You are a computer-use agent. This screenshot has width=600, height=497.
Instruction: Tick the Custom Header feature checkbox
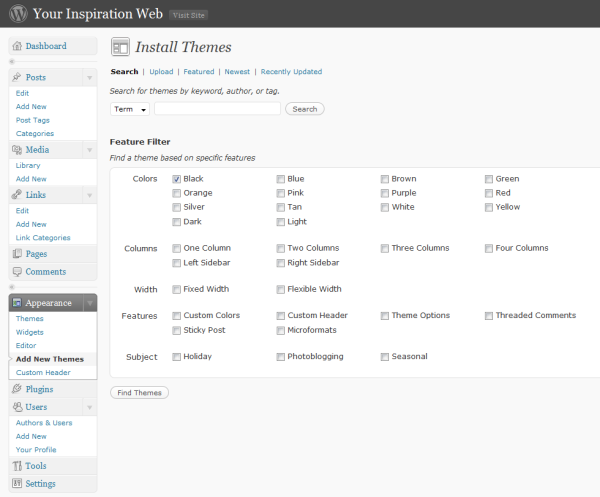[x=280, y=316]
